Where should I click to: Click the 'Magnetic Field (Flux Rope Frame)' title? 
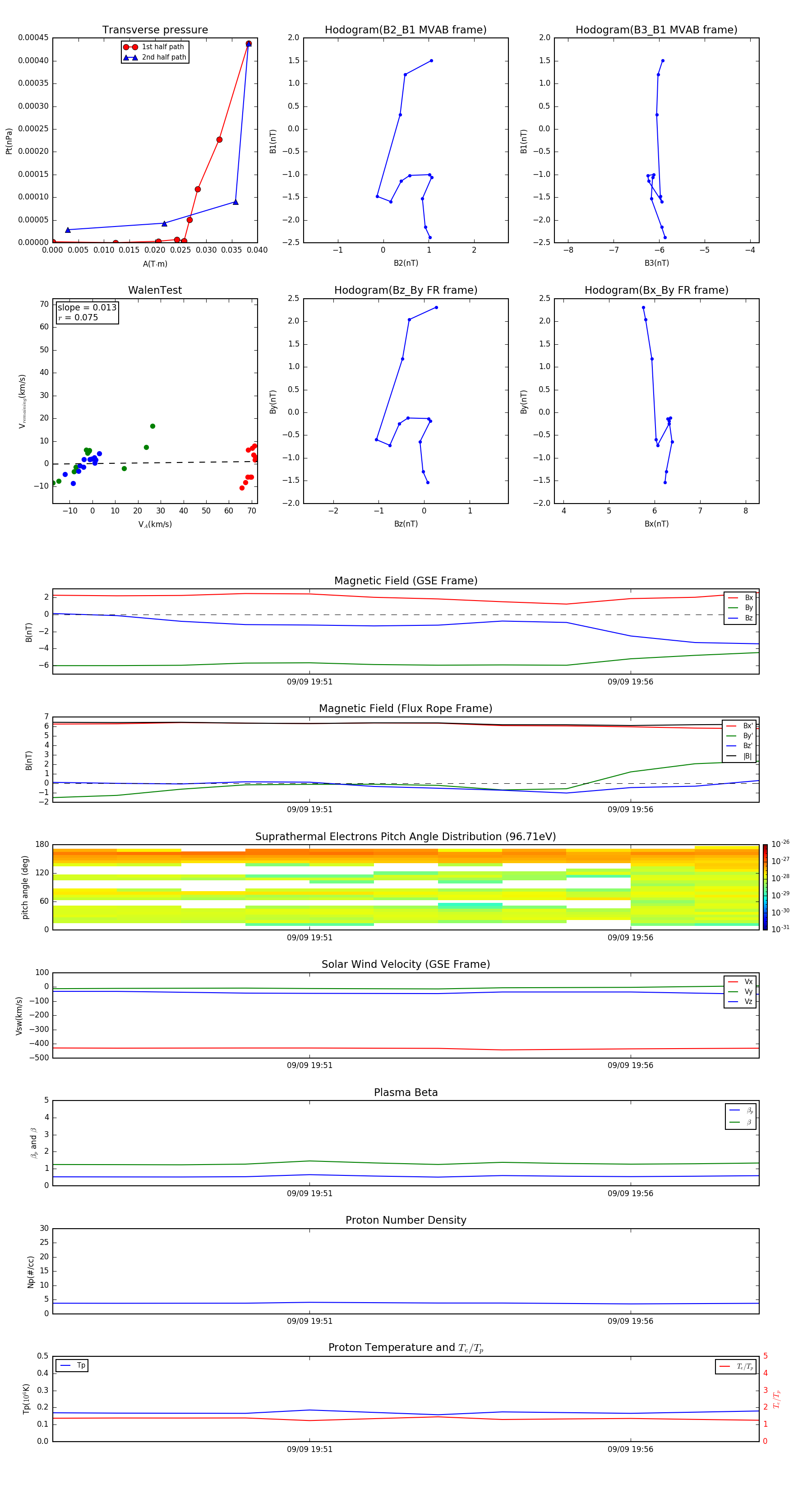coord(406,709)
